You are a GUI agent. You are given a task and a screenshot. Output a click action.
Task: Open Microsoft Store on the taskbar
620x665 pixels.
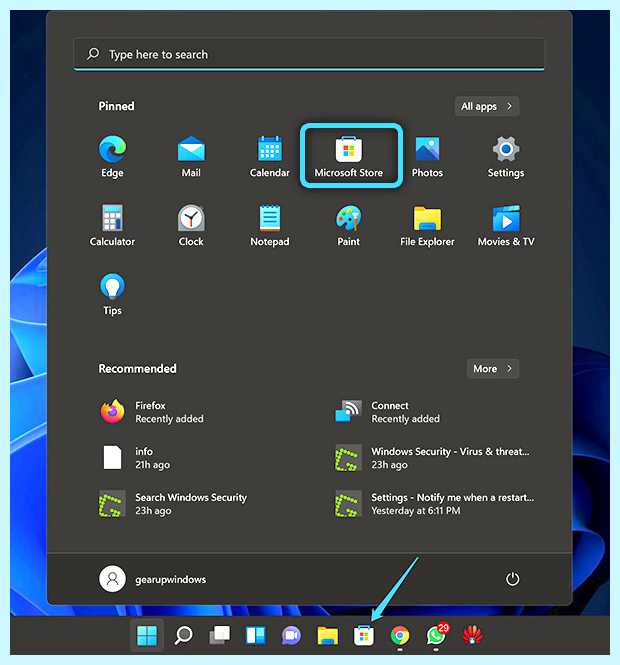[364, 635]
